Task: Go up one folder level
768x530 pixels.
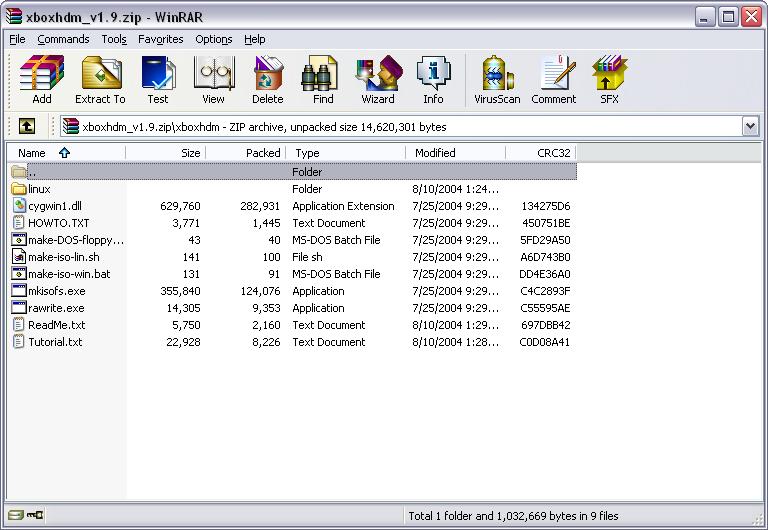Action: point(27,126)
